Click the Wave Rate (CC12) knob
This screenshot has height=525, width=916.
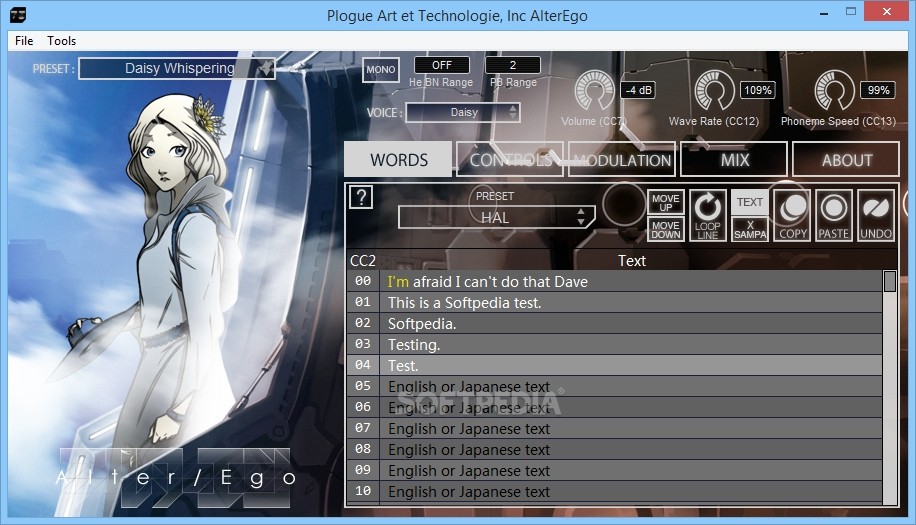[x=714, y=91]
